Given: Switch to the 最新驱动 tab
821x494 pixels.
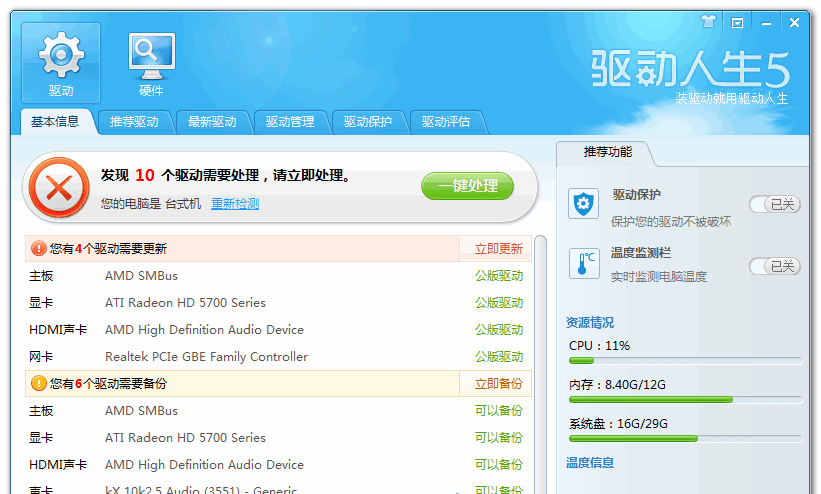Looking at the screenshot, I should (x=212, y=122).
